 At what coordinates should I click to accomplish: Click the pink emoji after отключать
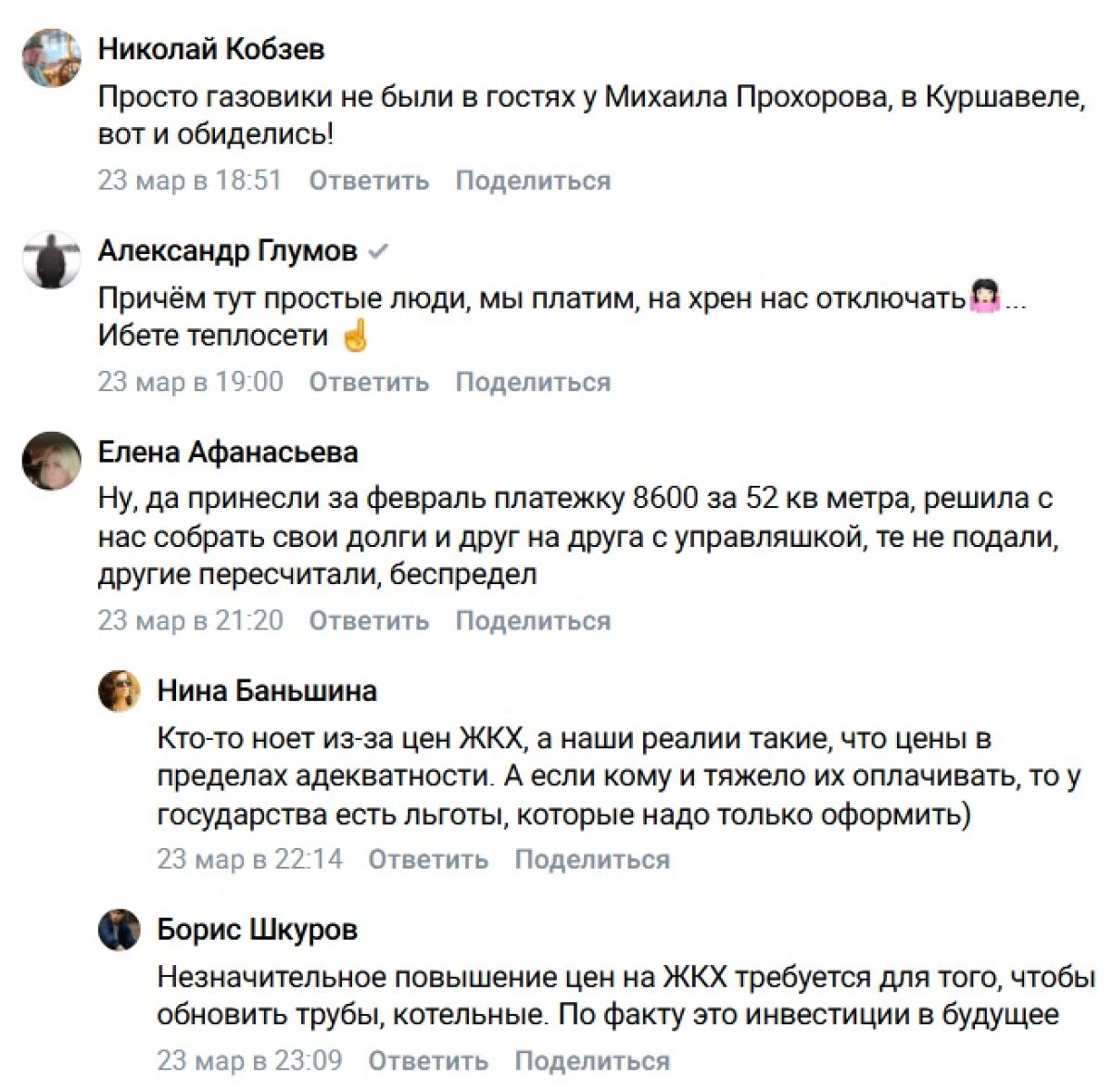click(x=984, y=298)
